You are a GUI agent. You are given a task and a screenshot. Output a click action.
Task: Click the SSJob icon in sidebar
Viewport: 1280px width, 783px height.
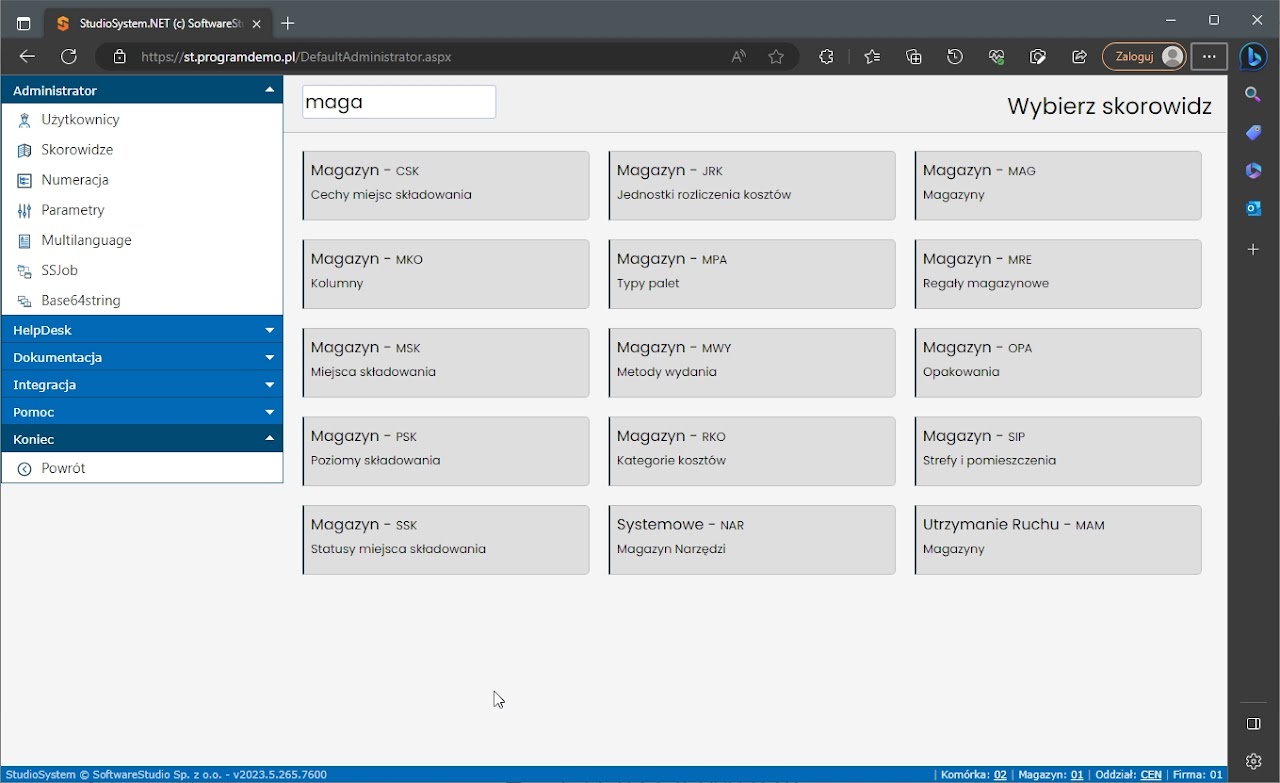(25, 271)
